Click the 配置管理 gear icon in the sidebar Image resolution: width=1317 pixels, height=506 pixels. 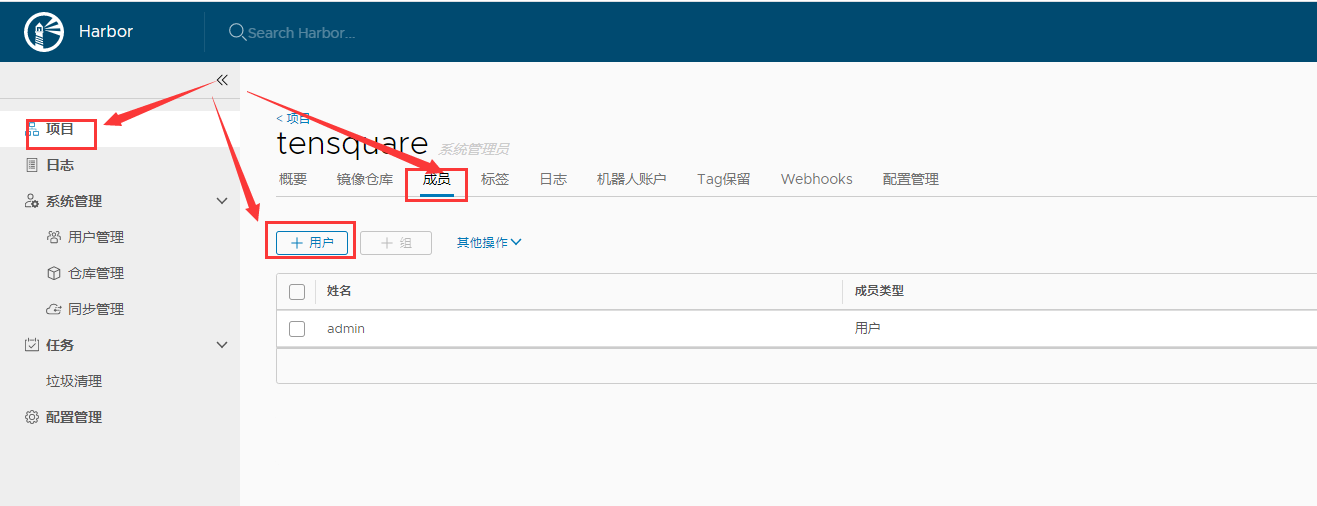click(x=32, y=417)
